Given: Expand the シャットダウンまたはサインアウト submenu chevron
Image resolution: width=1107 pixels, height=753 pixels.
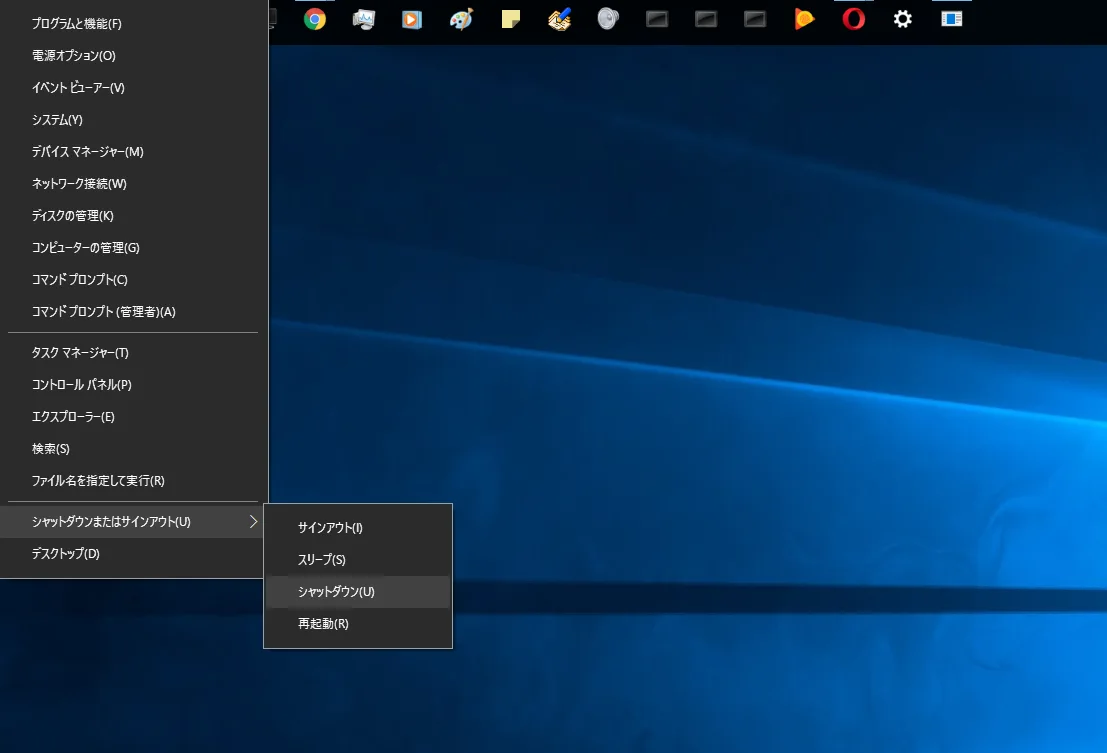Looking at the screenshot, I should coord(255,521).
